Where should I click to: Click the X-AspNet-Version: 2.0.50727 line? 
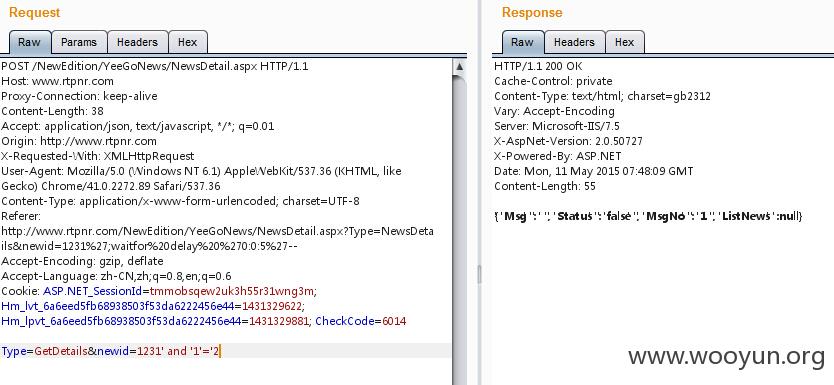tap(569, 141)
